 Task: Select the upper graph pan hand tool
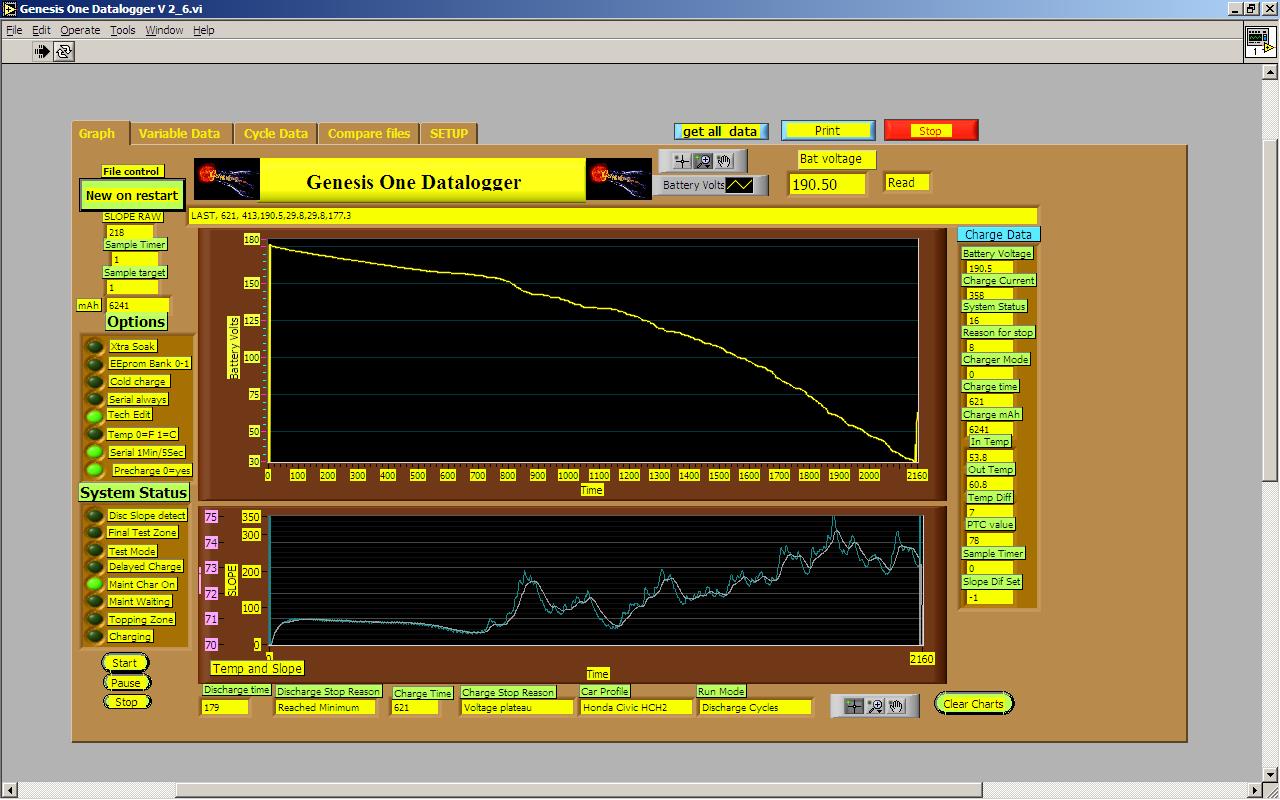coord(724,161)
